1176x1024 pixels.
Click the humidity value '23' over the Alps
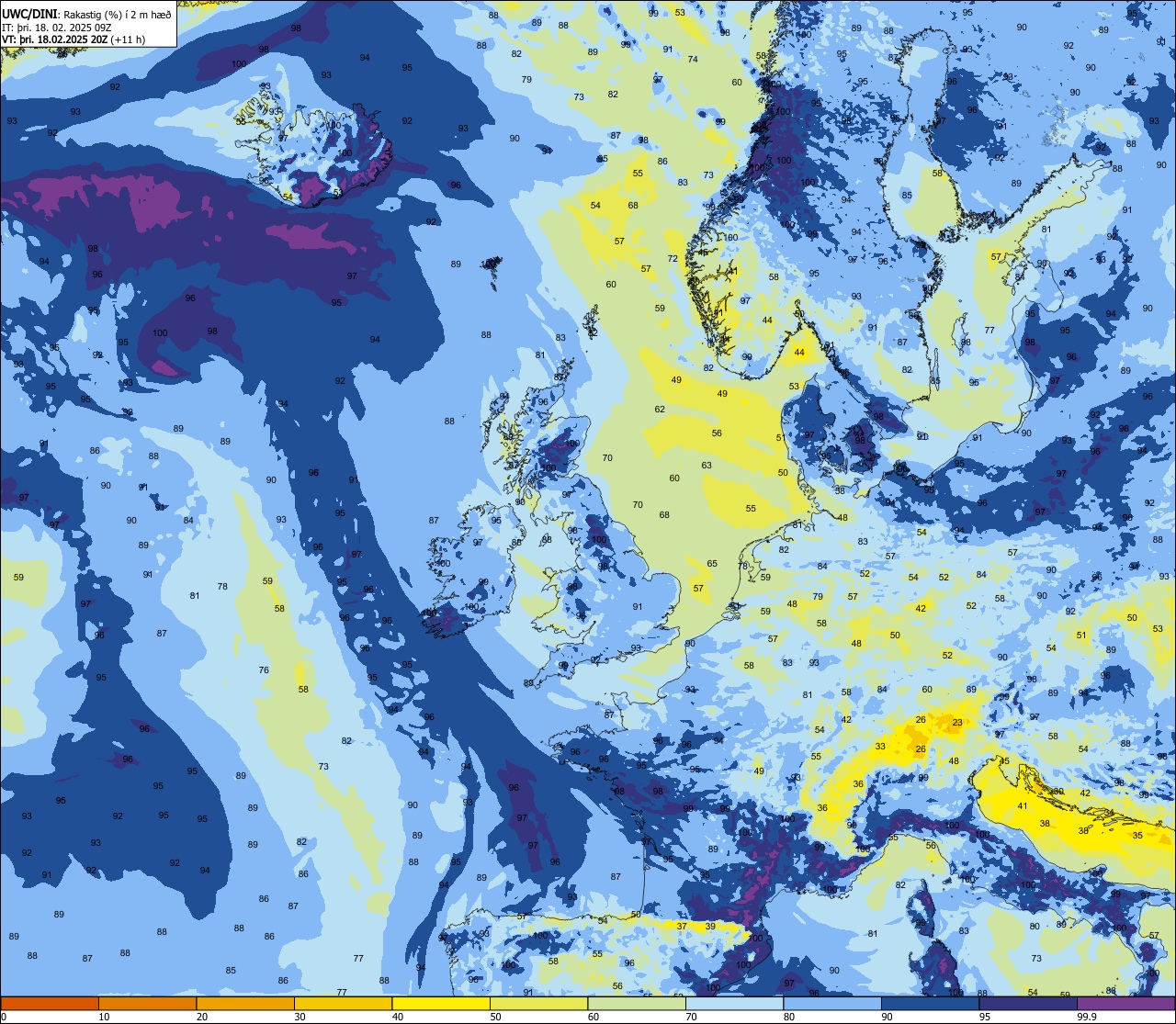pyautogui.click(x=957, y=723)
